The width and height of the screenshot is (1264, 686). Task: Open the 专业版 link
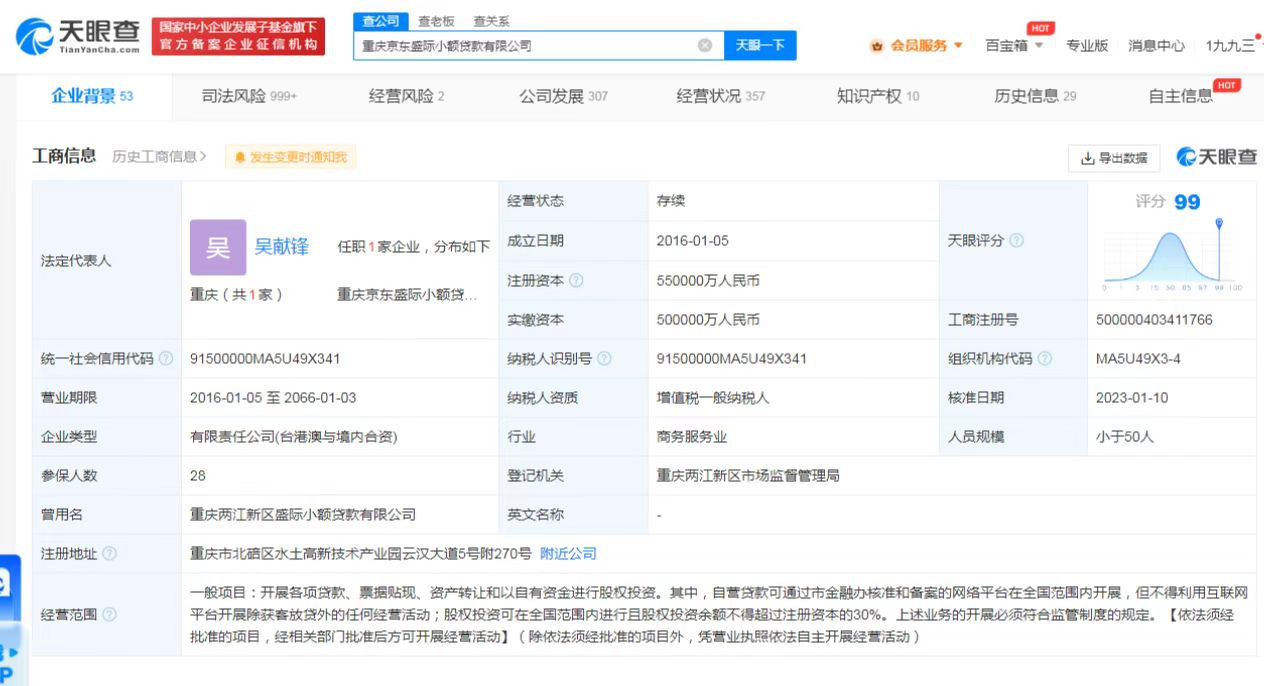(1087, 45)
